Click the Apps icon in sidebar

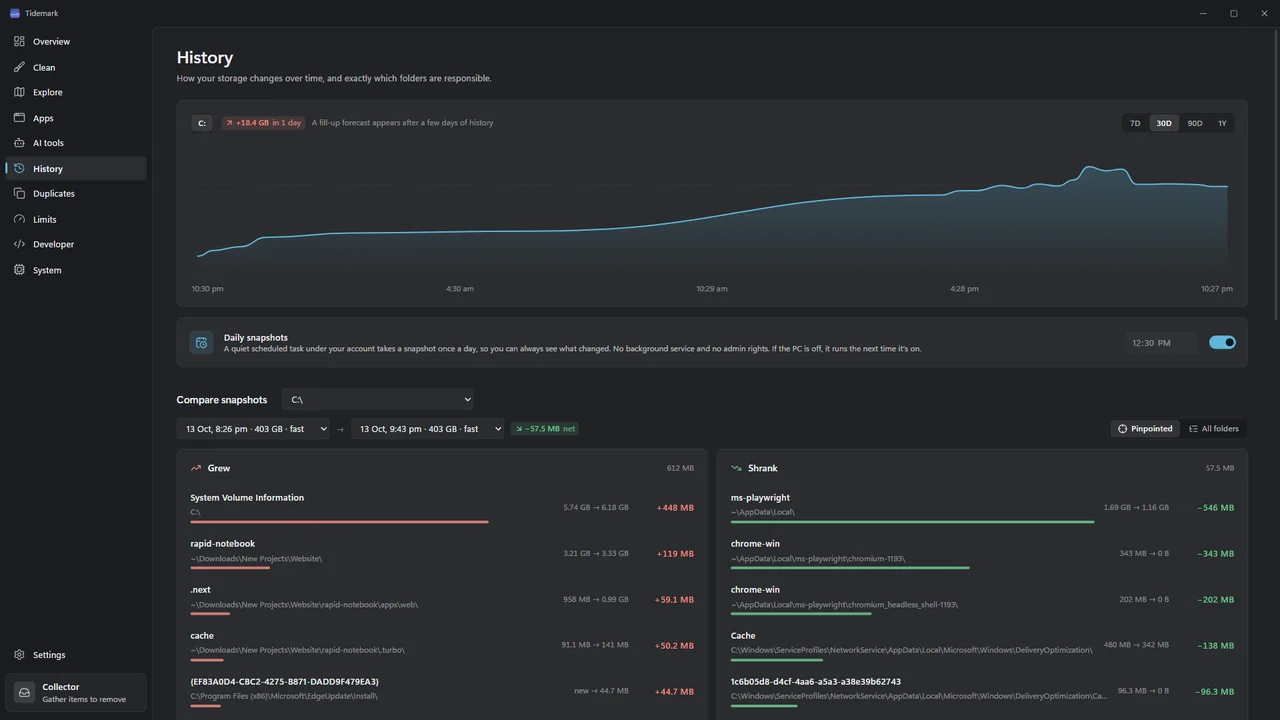pyautogui.click(x=19, y=118)
